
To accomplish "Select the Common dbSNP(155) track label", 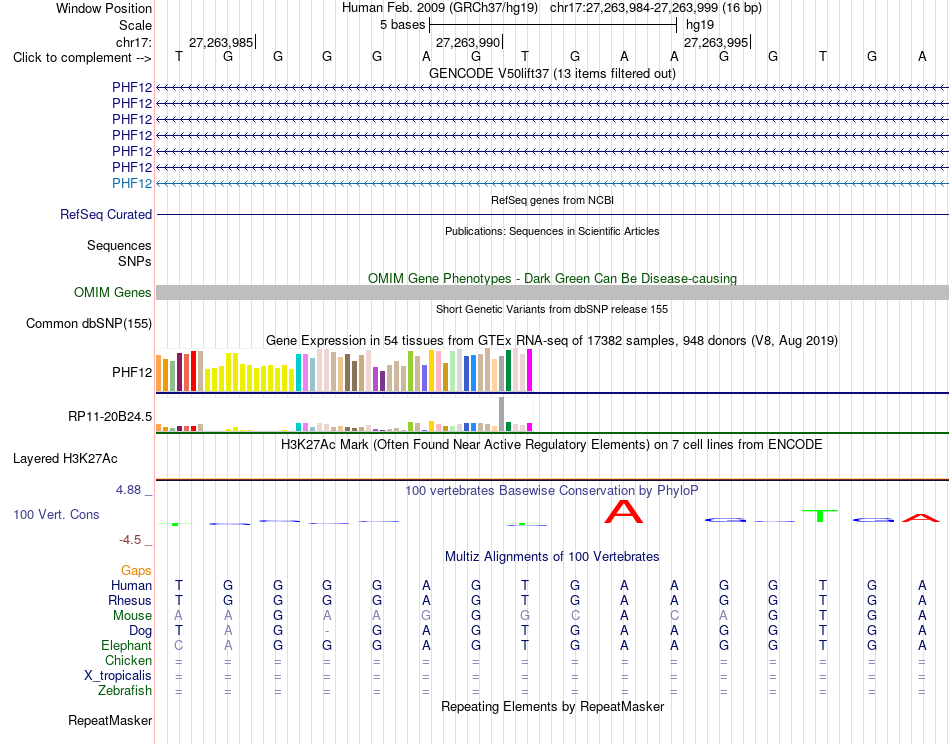I will 89,324.
